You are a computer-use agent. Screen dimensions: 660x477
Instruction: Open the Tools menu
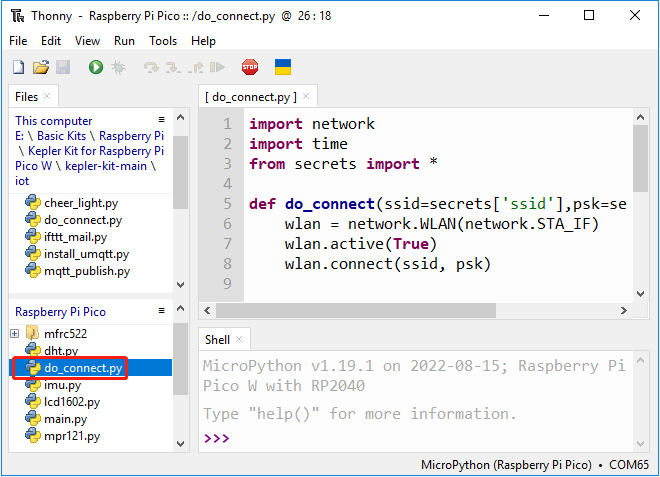[163, 41]
